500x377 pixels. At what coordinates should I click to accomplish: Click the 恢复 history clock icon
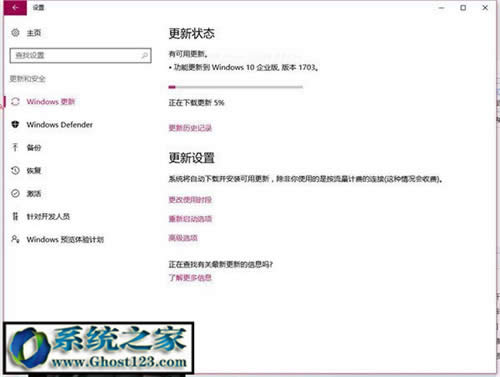point(15,170)
